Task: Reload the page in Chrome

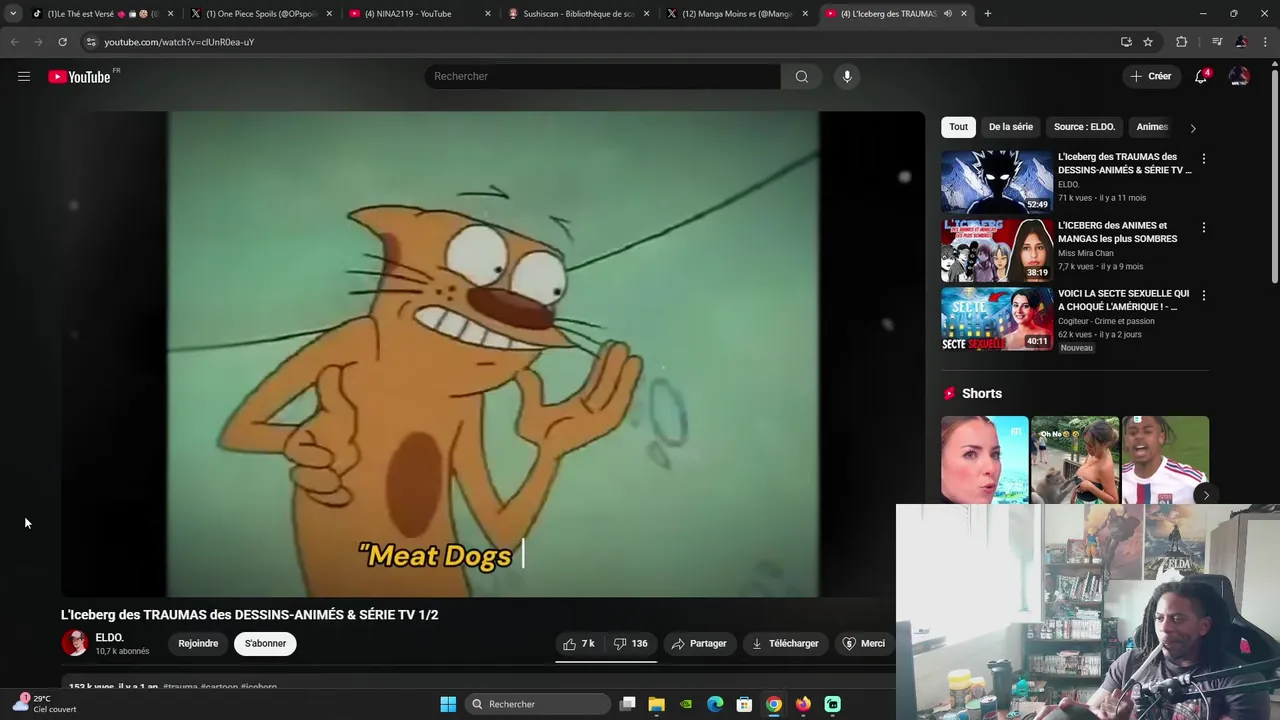Action: point(62,42)
